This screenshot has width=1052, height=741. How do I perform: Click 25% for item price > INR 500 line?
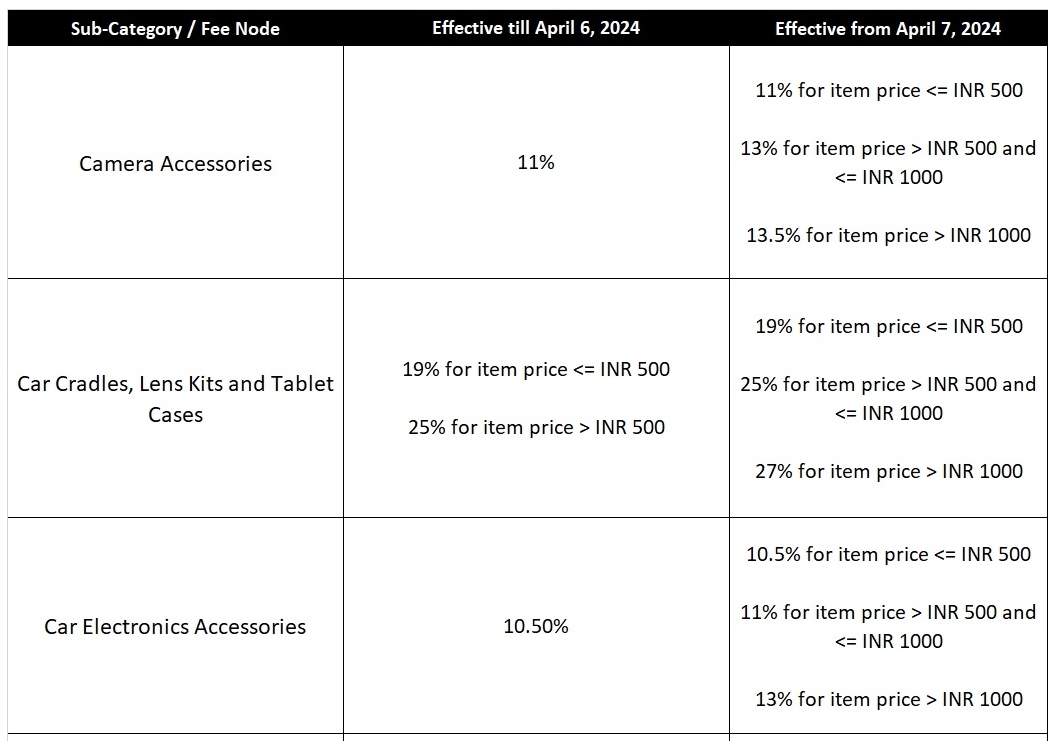(x=536, y=428)
